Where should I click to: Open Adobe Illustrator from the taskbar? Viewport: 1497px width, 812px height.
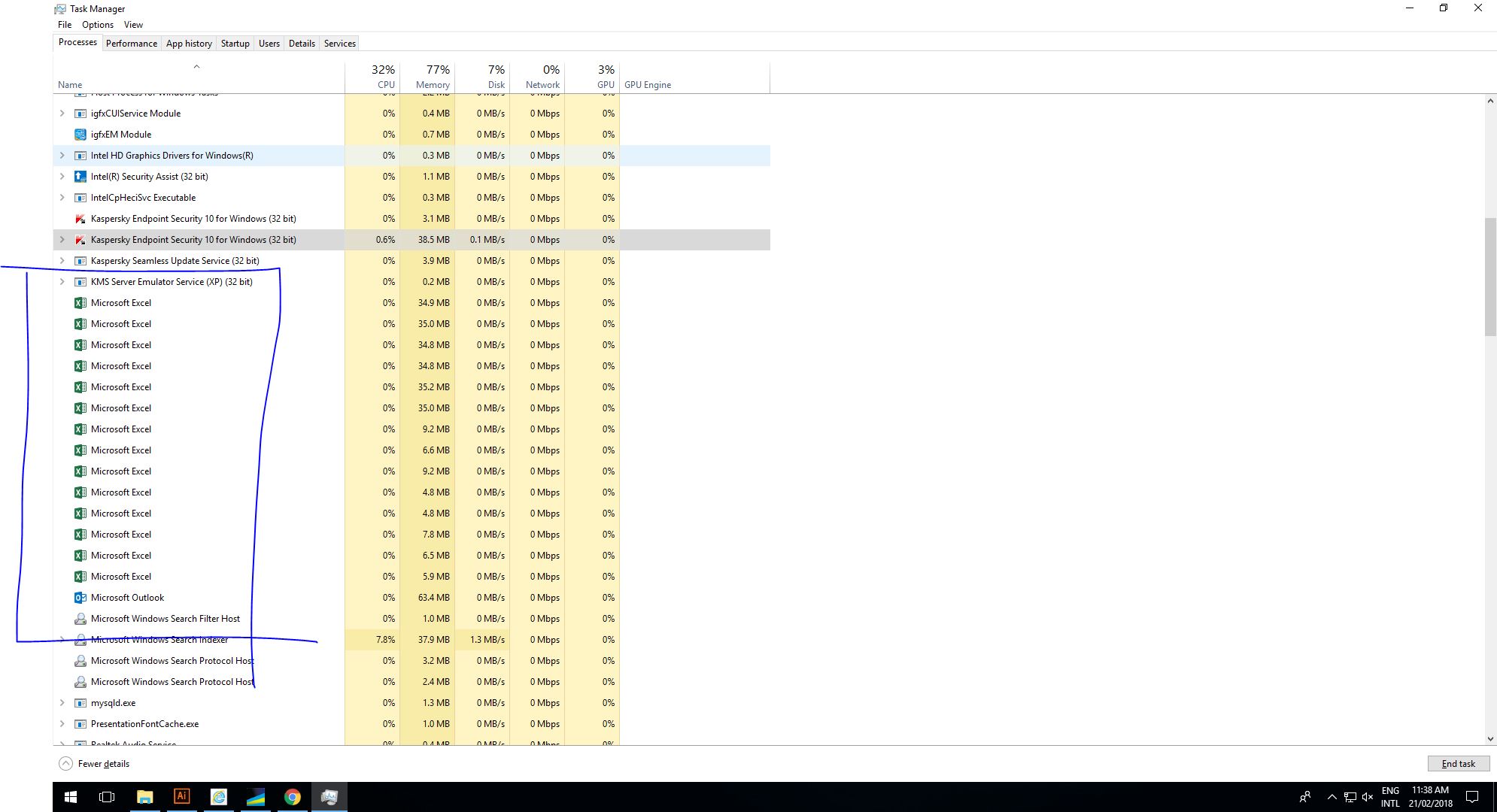[x=181, y=796]
